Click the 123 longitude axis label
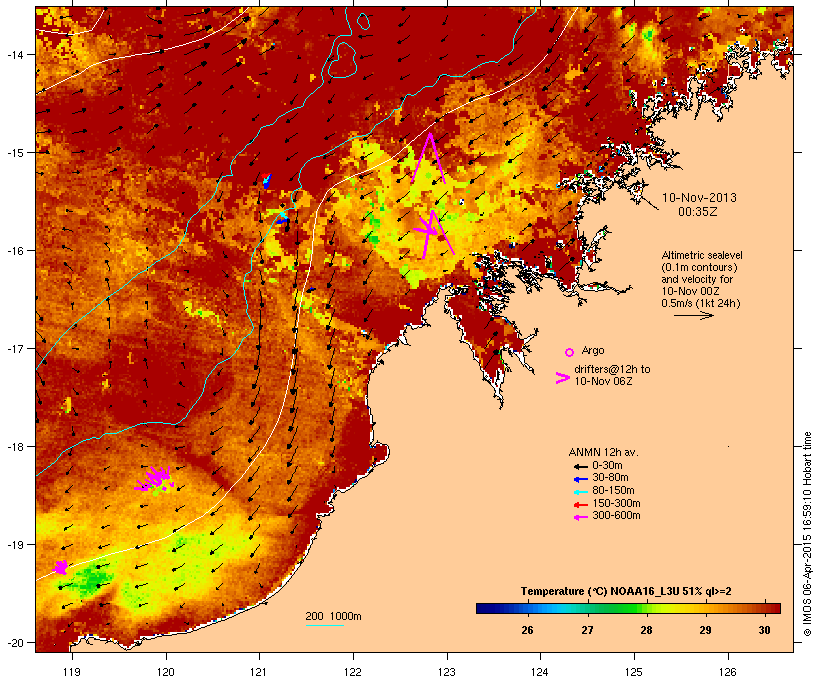The width and height of the screenshot is (820, 680). coord(447,672)
